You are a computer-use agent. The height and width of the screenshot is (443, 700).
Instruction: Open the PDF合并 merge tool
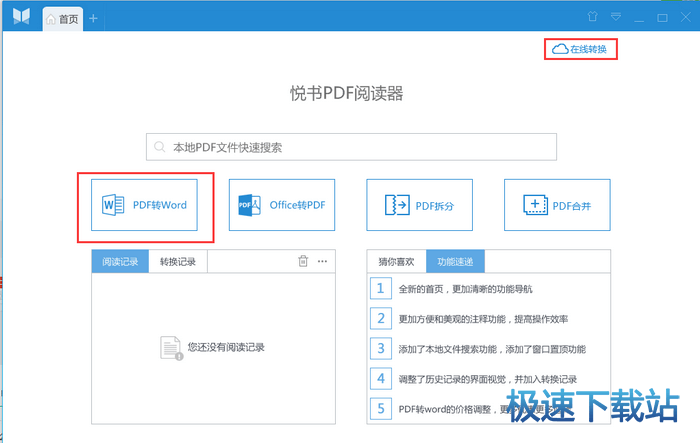pos(557,205)
